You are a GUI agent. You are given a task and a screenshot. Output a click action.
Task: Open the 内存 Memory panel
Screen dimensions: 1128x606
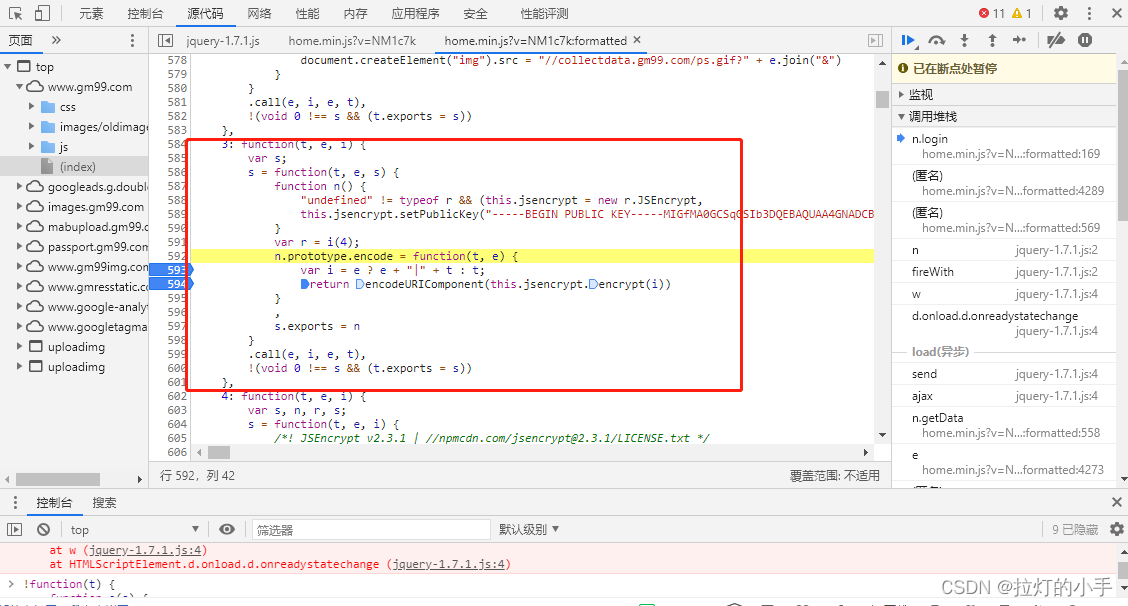[x=355, y=14]
